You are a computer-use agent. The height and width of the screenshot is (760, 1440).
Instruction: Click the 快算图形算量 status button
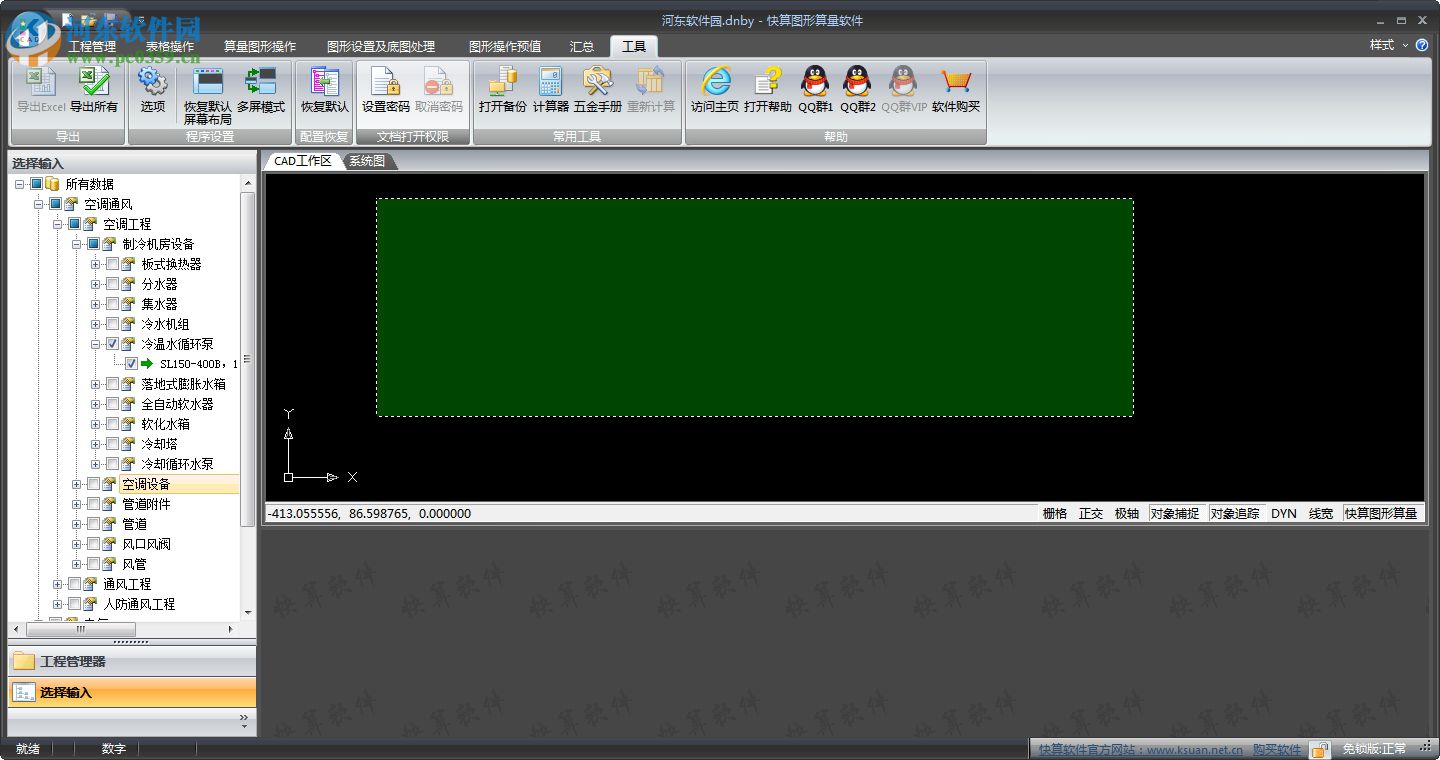pyautogui.click(x=1381, y=514)
